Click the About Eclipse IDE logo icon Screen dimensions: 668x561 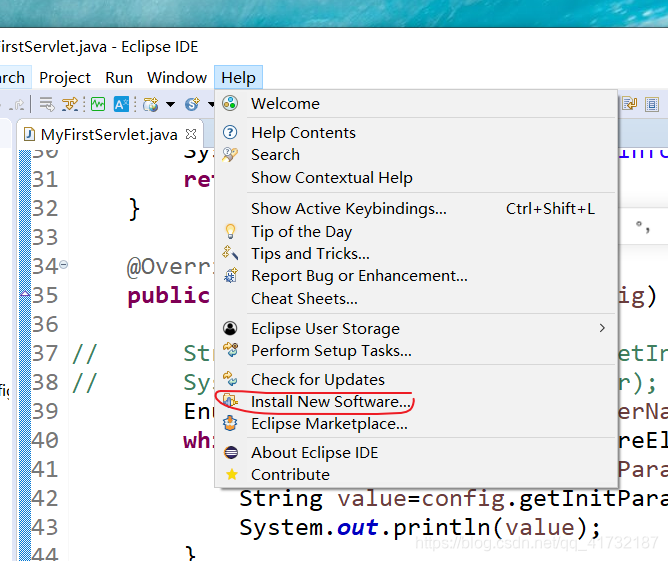231,452
